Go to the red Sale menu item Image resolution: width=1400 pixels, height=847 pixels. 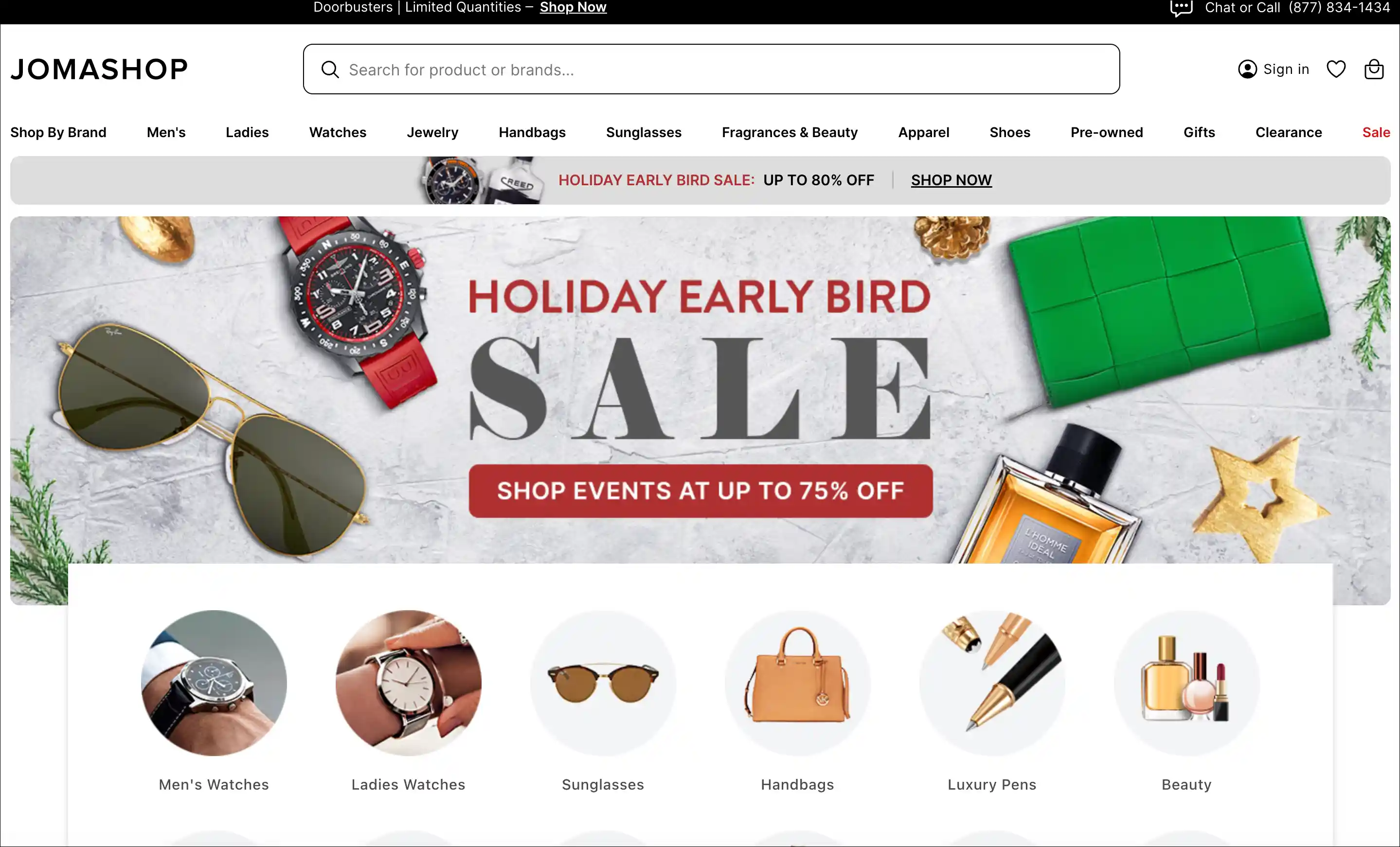point(1376,132)
